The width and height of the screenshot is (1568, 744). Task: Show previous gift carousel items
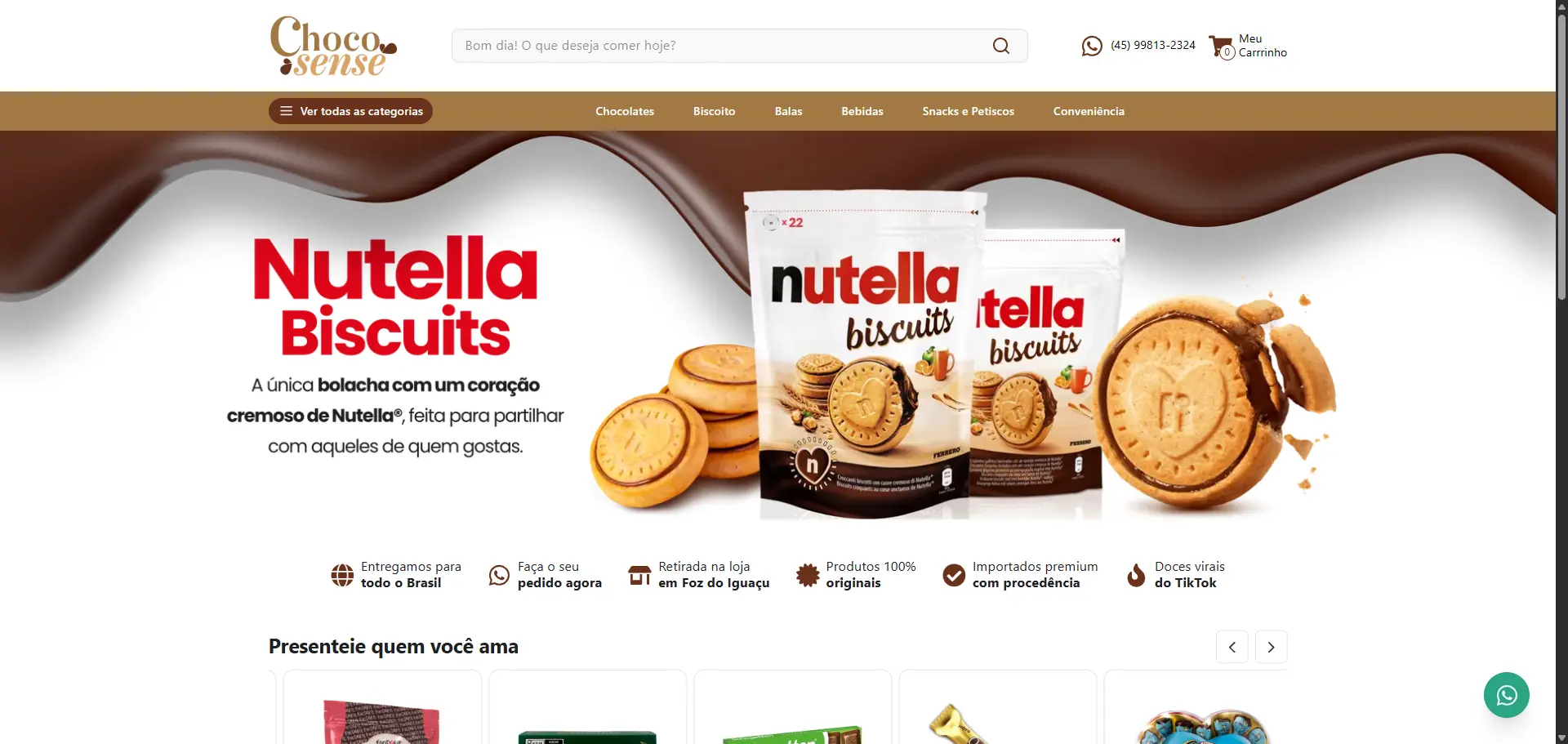pos(1232,647)
